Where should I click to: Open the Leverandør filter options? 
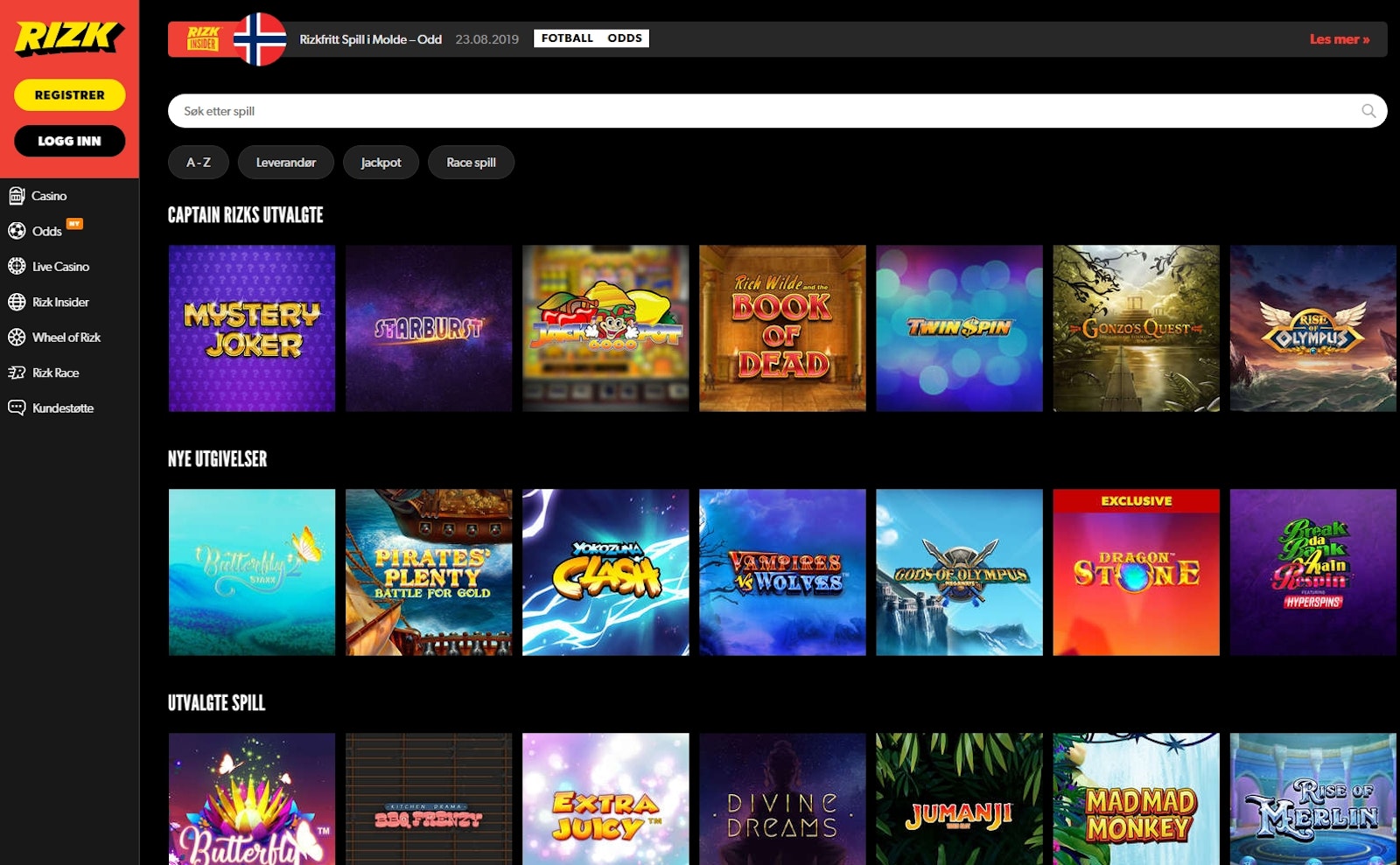pyautogui.click(x=285, y=162)
